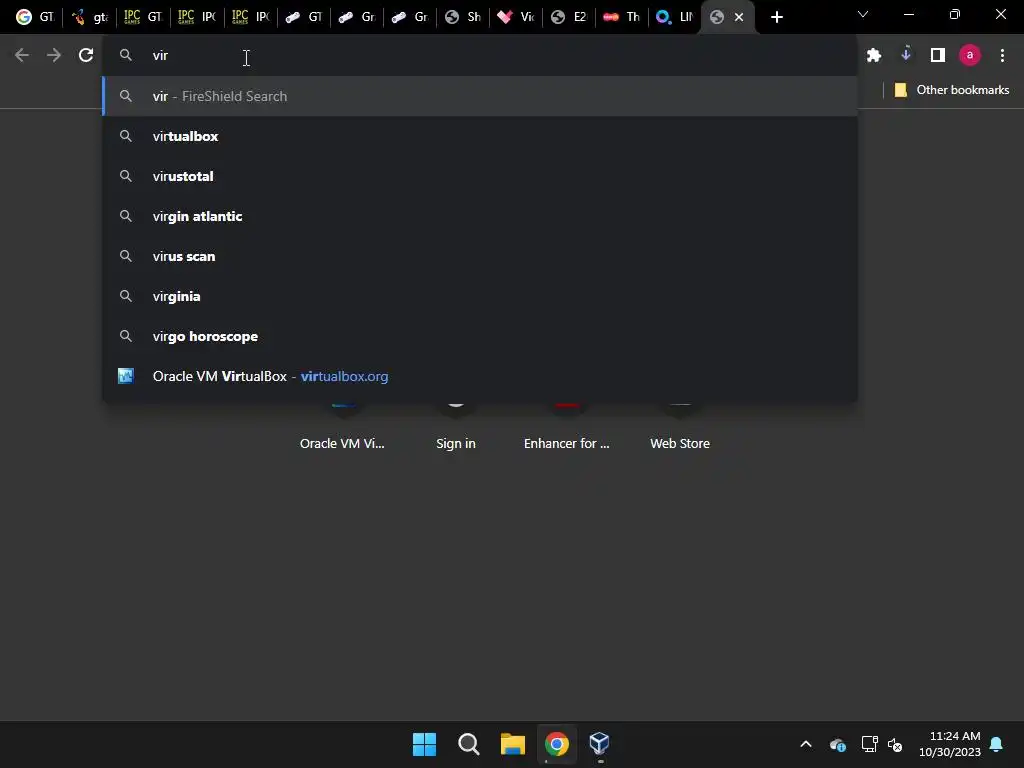Screen dimensions: 1024x768
Task: Open the clock showing 11:24 AM
Action: (950, 744)
